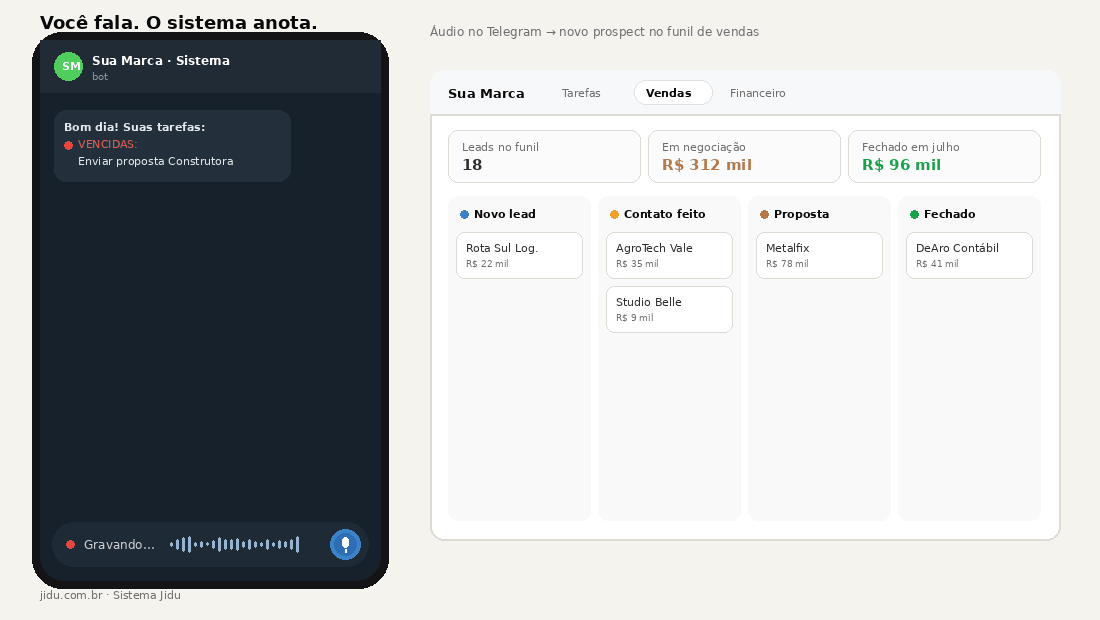Click the red VENCIDAS alert dot

tap(69, 145)
